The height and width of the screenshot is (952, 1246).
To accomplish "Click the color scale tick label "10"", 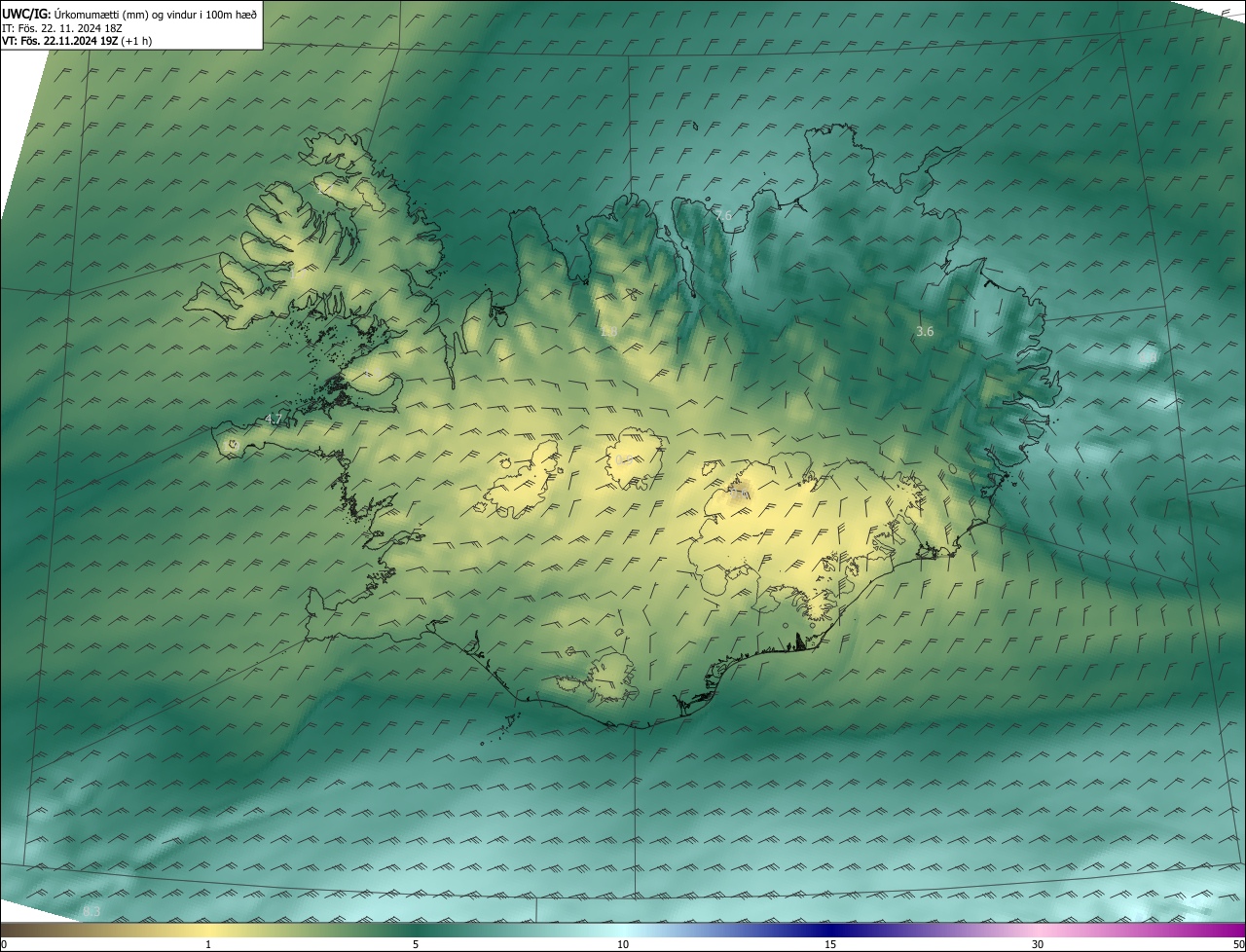I will tap(623, 944).
